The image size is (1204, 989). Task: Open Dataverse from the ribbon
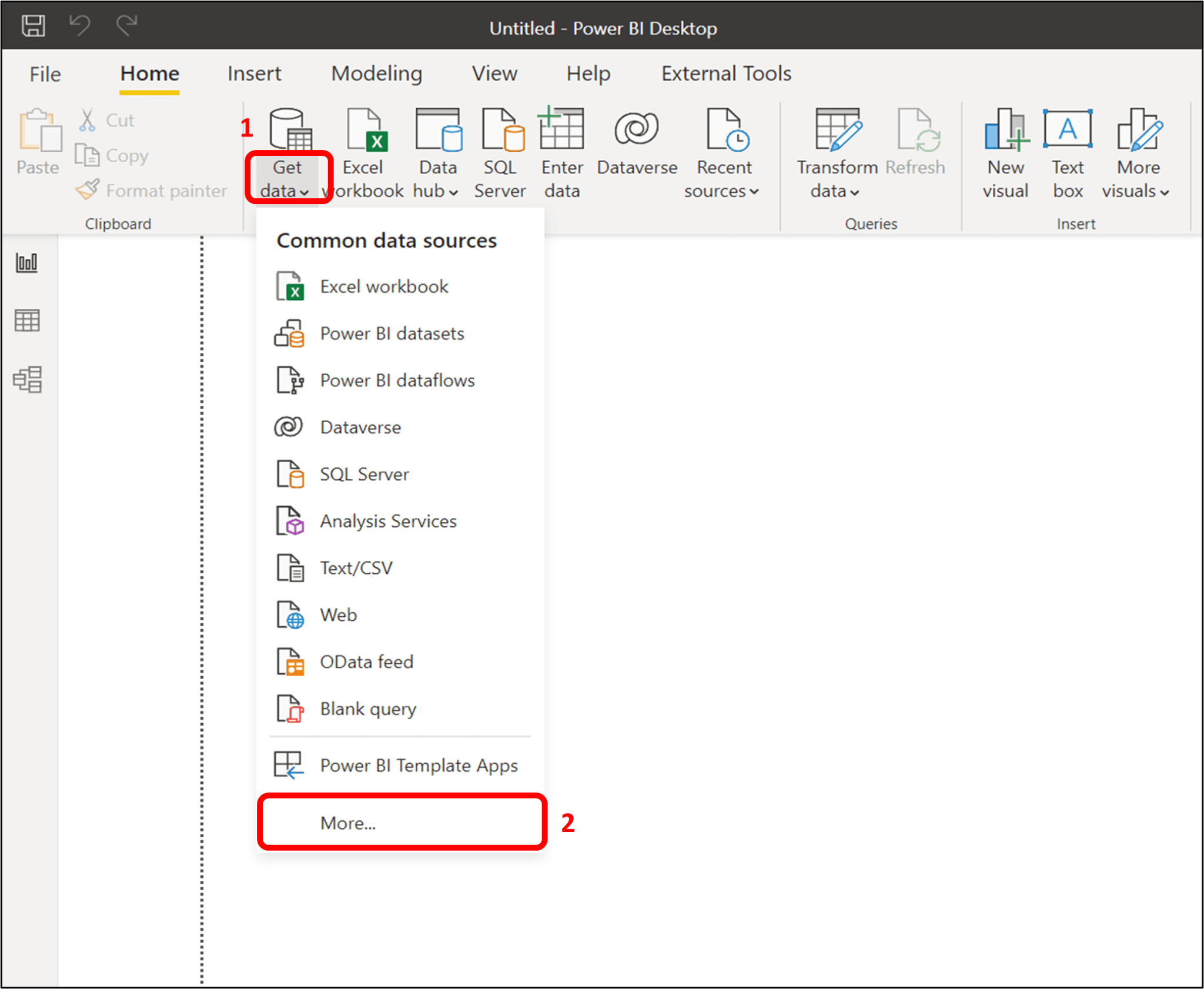point(637,150)
